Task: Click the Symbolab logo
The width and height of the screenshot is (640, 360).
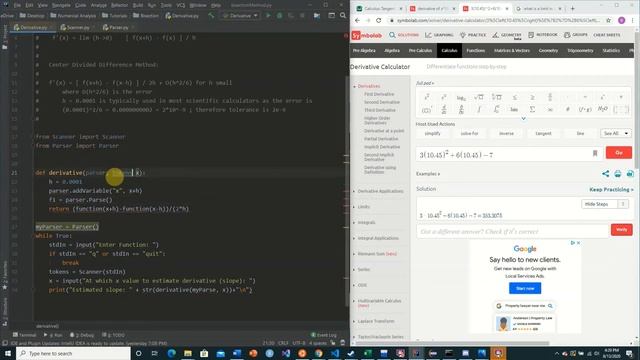Action: click(x=367, y=35)
